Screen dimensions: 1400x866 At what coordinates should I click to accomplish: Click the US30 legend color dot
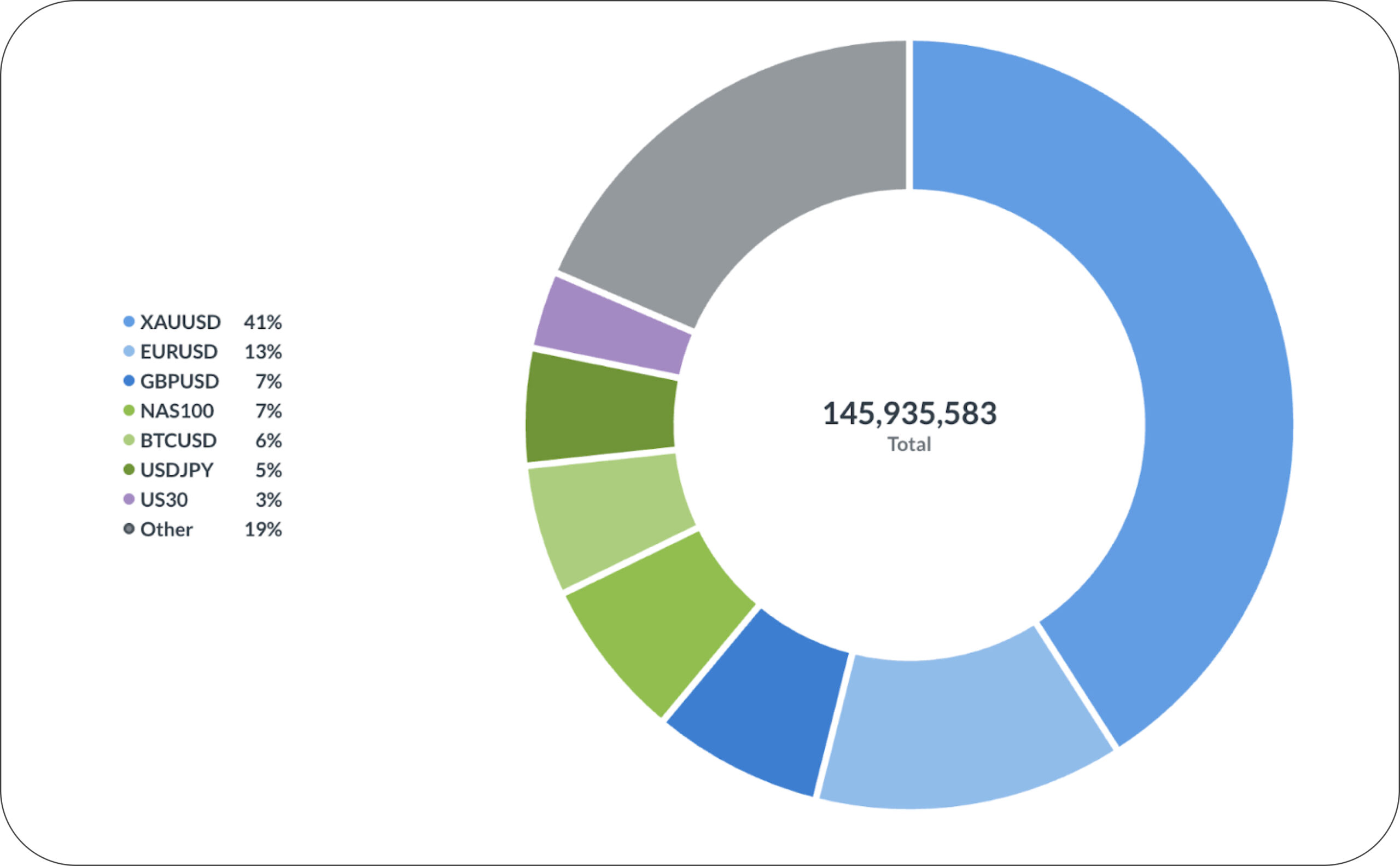pyautogui.click(x=129, y=499)
